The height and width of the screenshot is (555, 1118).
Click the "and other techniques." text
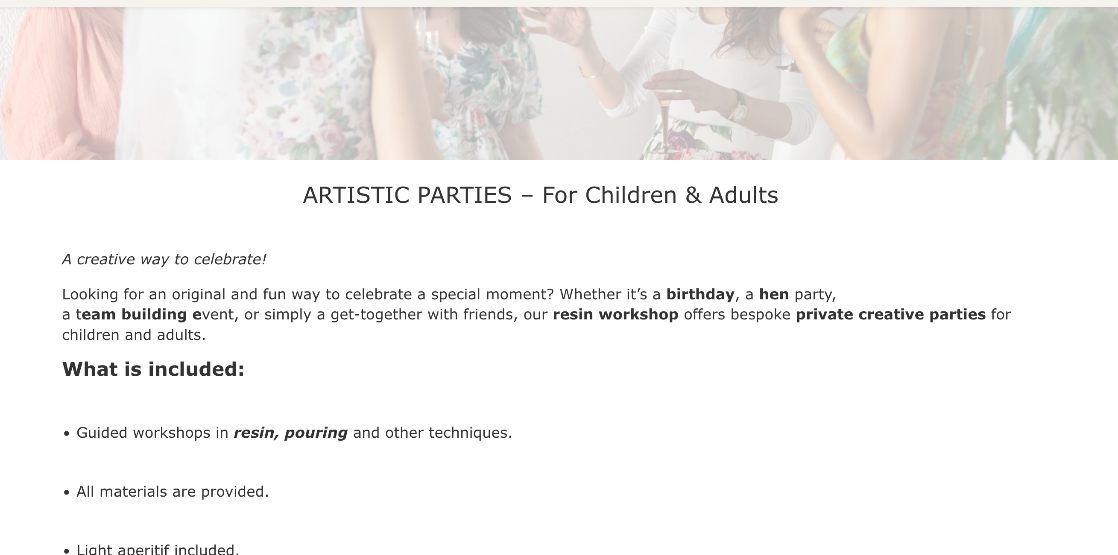pos(432,433)
